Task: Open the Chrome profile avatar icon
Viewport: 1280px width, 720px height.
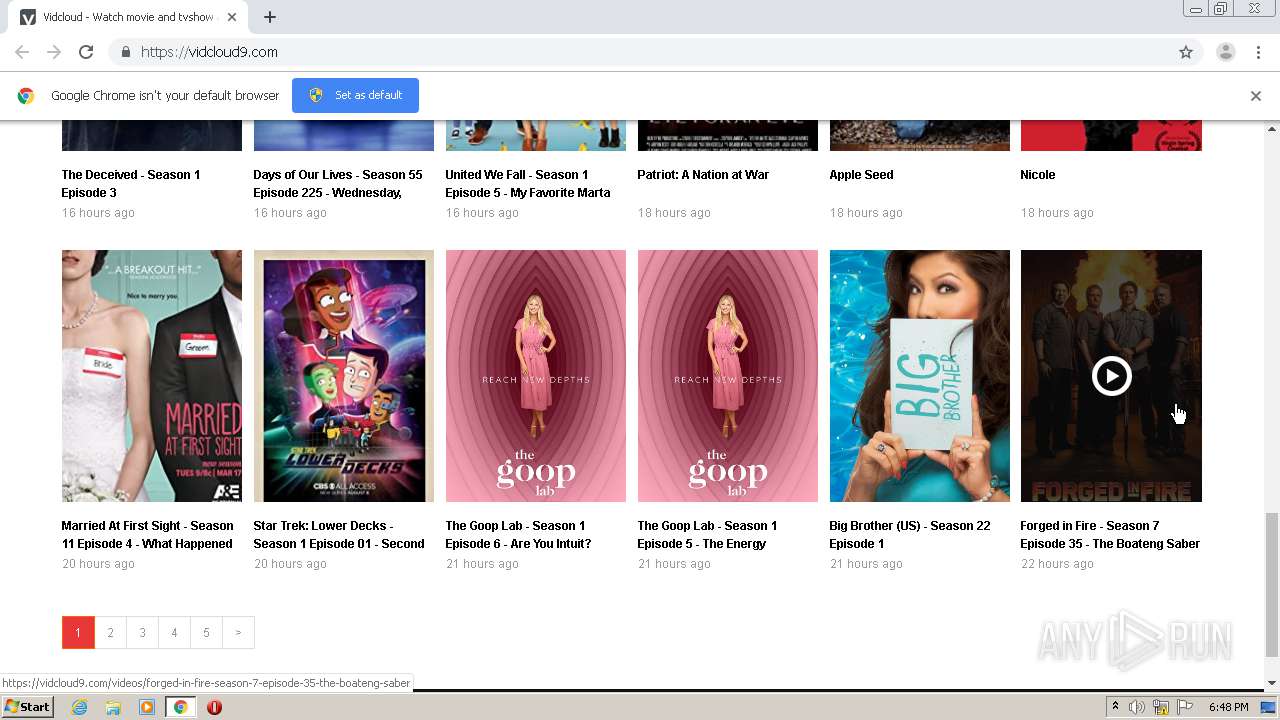Action: click(1225, 52)
